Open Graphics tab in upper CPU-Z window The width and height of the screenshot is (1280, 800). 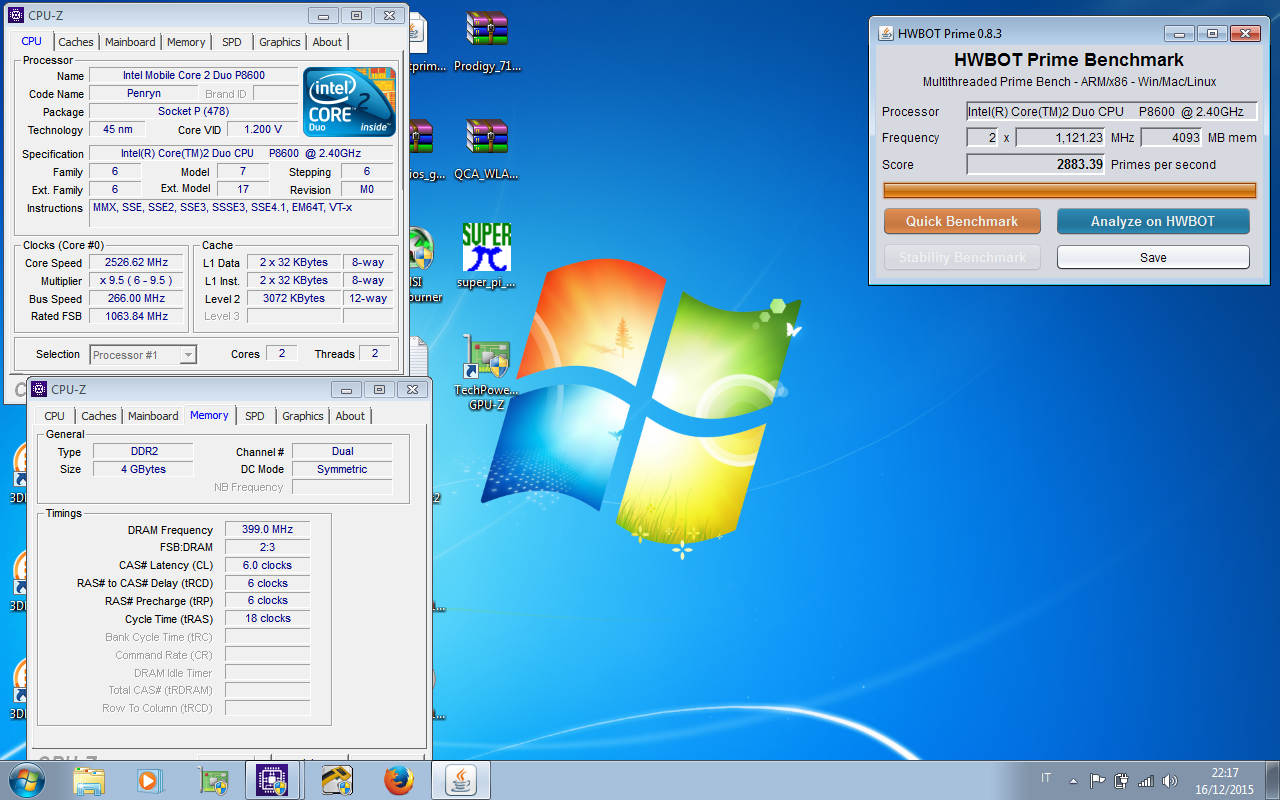(x=279, y=42)
